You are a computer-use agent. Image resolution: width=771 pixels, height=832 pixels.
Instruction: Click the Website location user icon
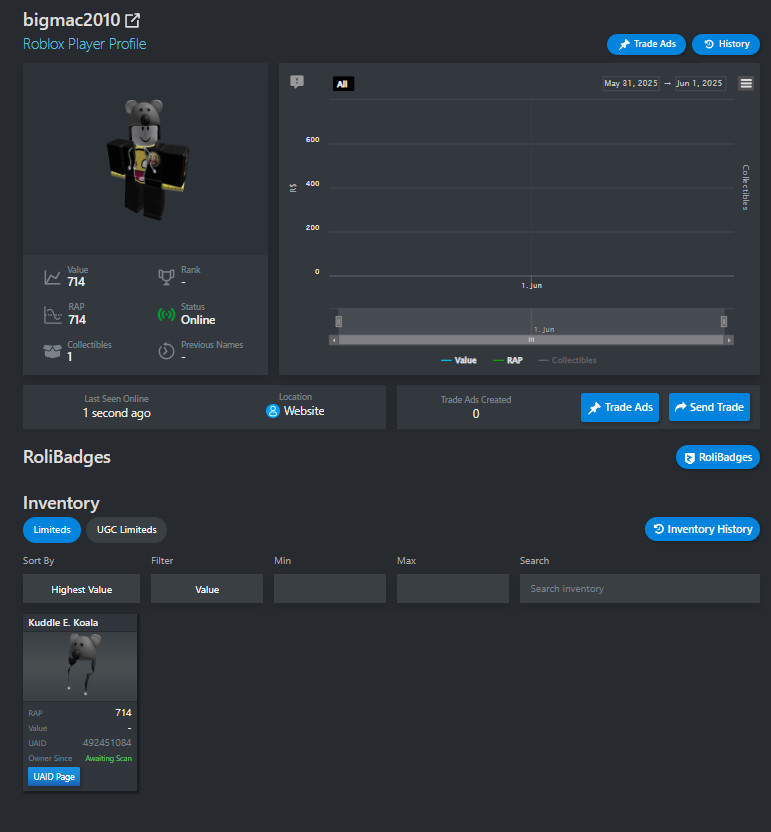click(x=273, y=411)
